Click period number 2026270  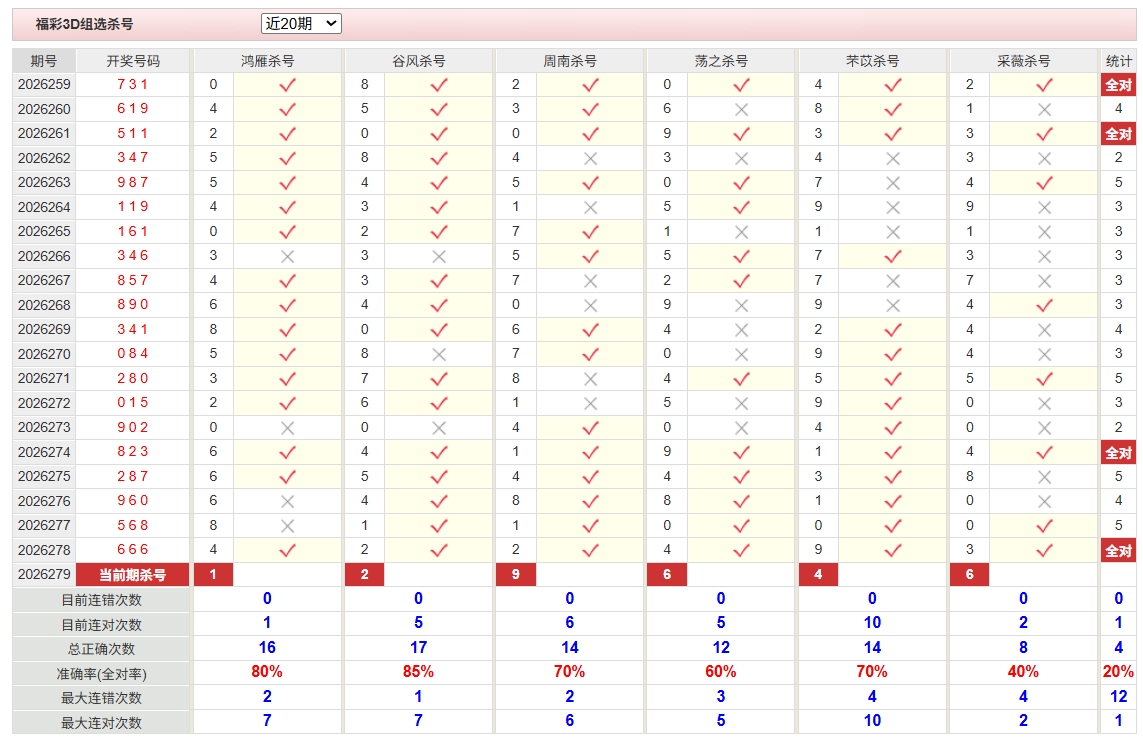point(44,354)
